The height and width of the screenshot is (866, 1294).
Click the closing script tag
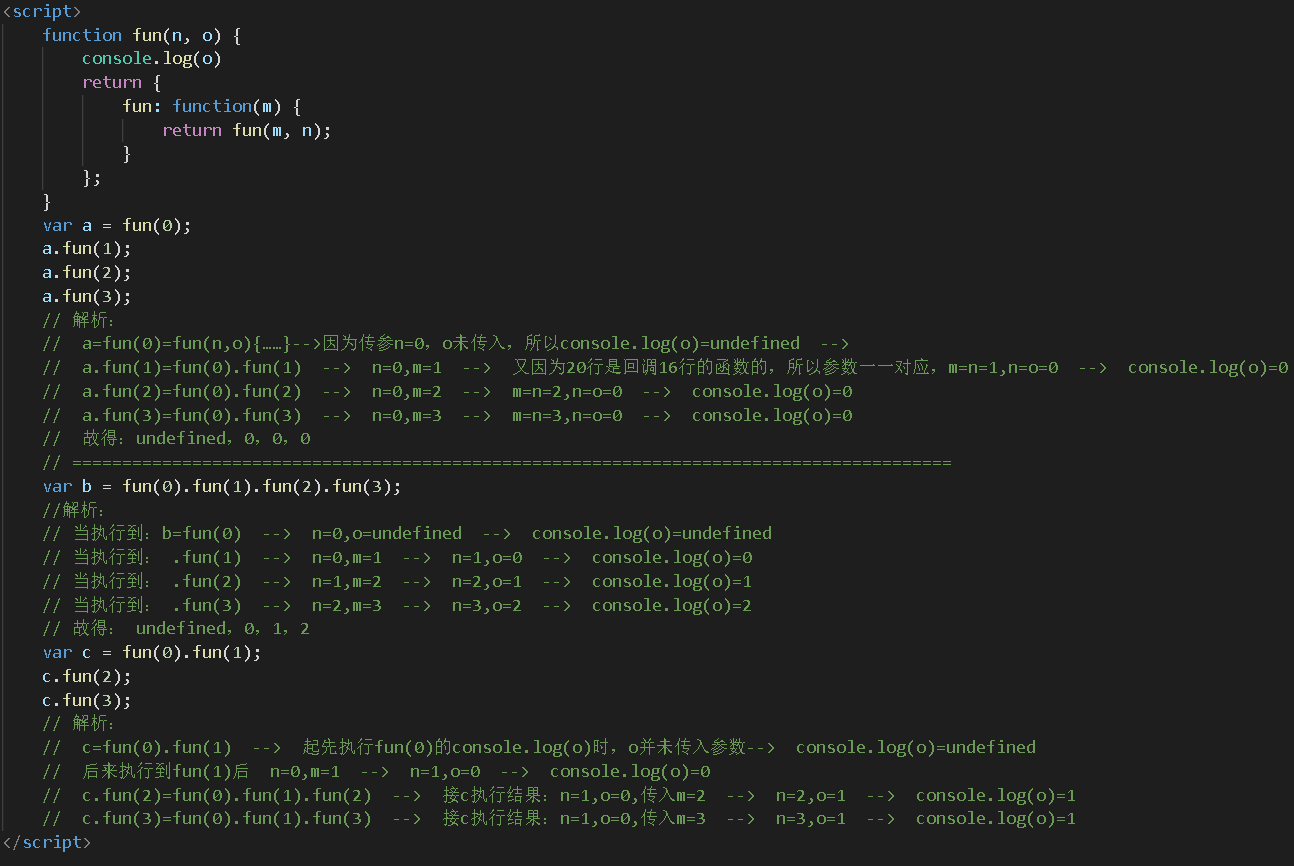pyautogui.click(x=46, y=842)
